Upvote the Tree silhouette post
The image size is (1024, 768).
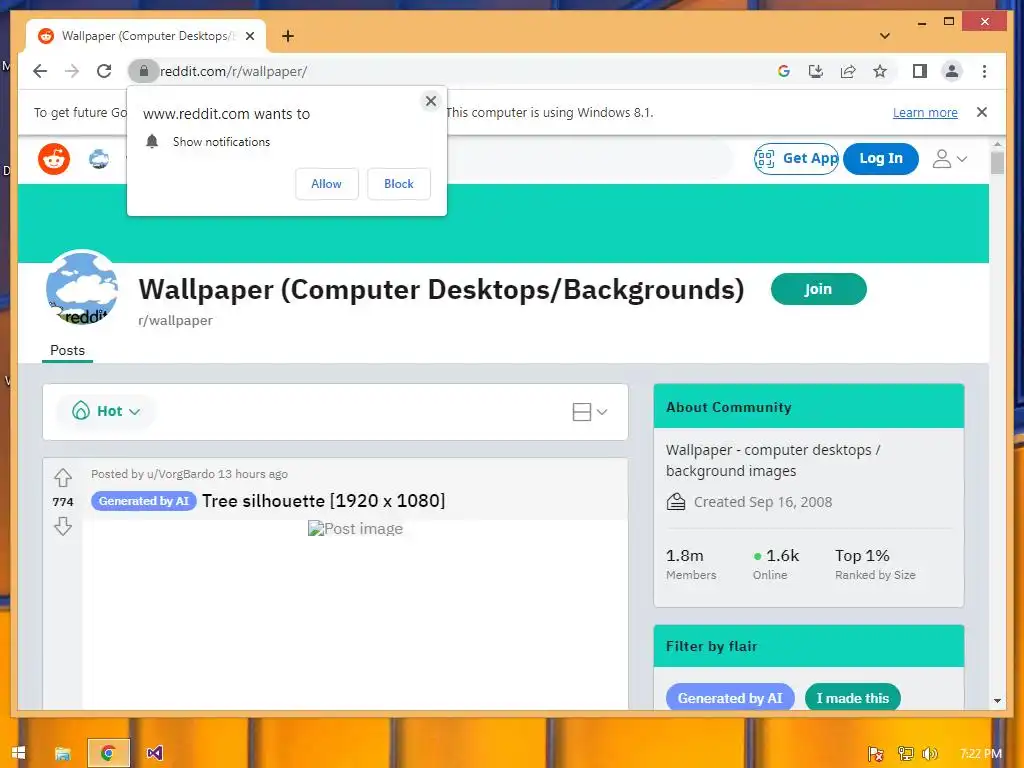63,477
